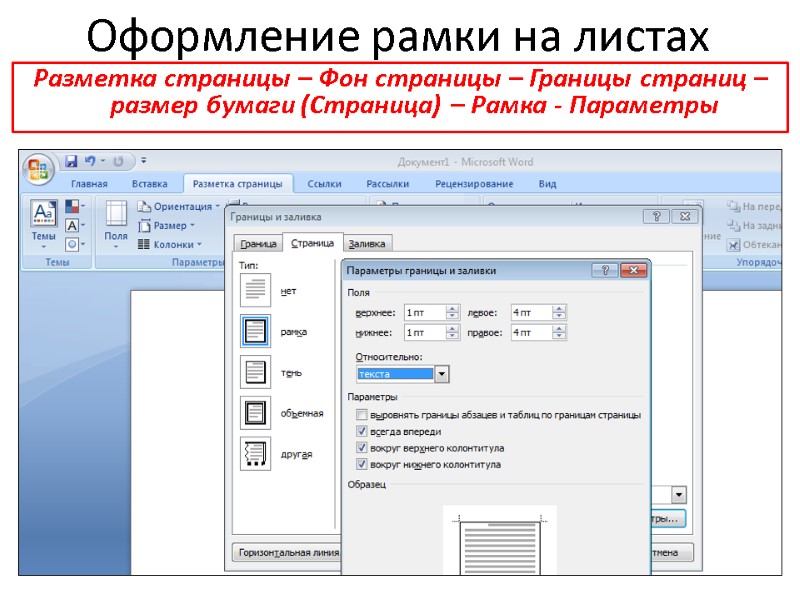Viewport: 800px width, 600px height.
Task: Decrease the нижнее margin value
Action: [452, 336]
